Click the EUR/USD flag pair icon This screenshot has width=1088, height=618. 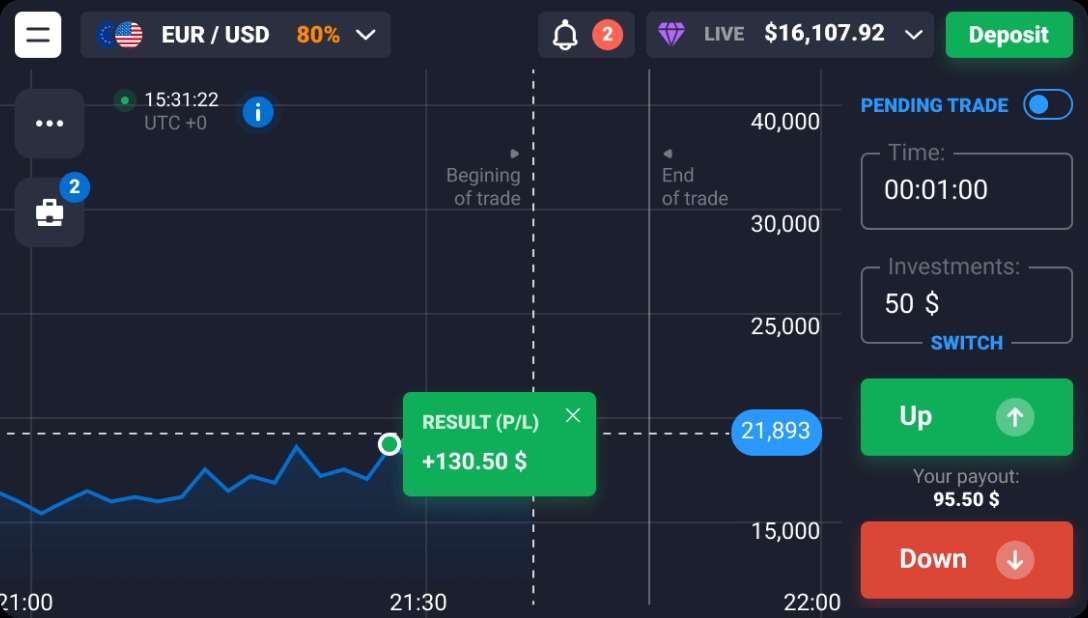[119, 35]
